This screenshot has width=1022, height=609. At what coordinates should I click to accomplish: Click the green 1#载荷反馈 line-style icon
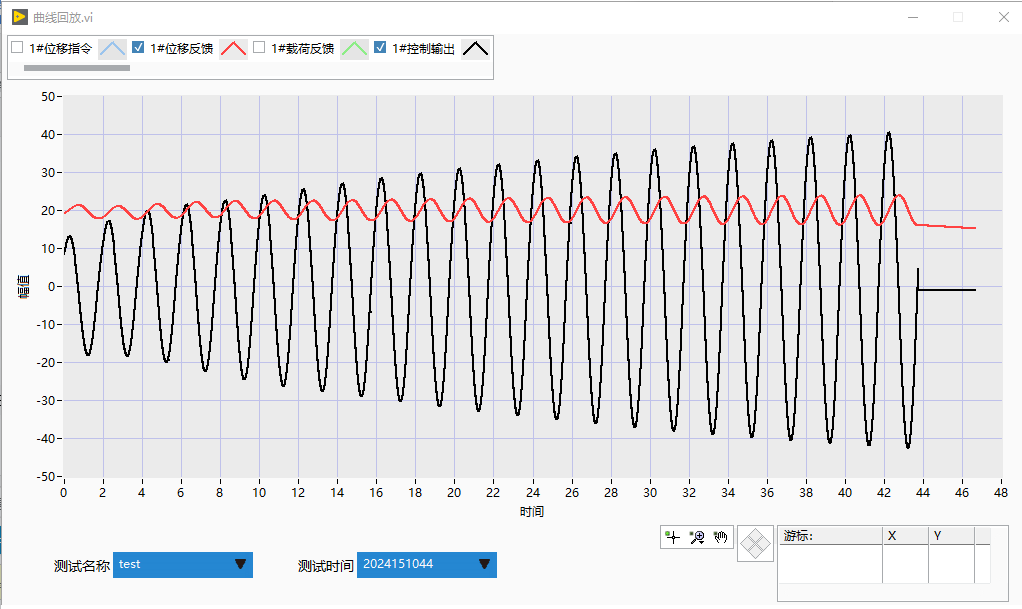(355, 48)
